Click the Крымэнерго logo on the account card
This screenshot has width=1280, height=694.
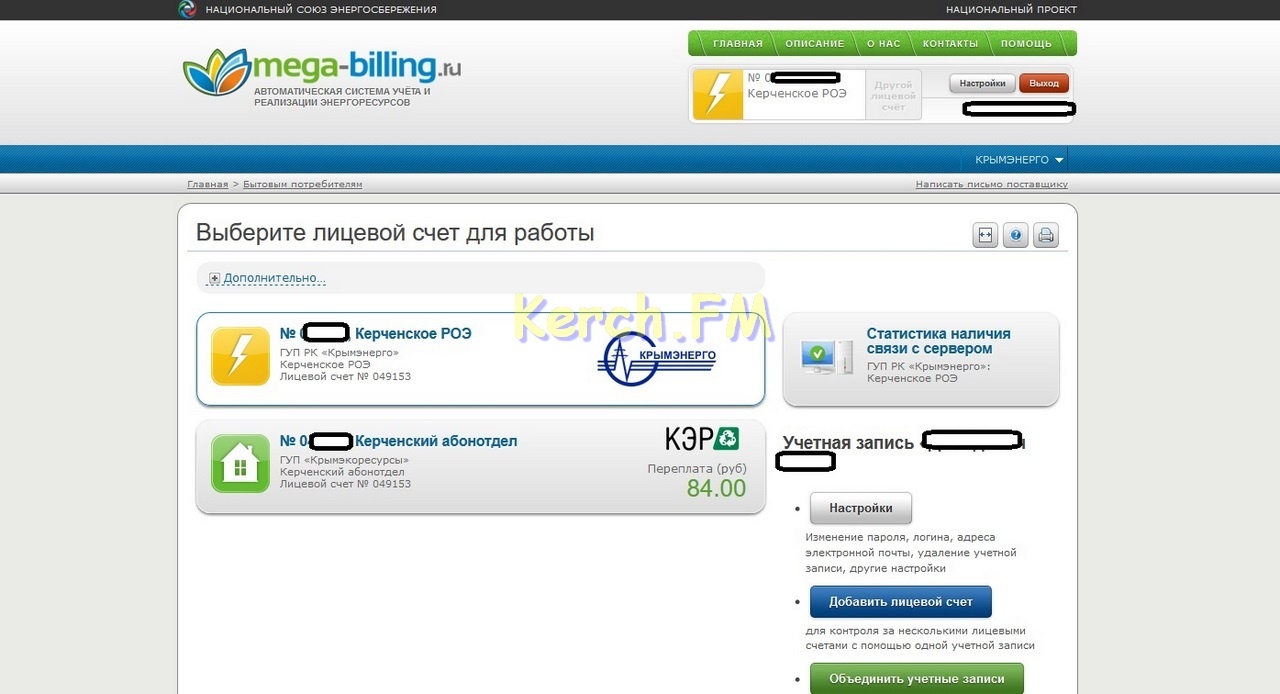pos(657,359)
